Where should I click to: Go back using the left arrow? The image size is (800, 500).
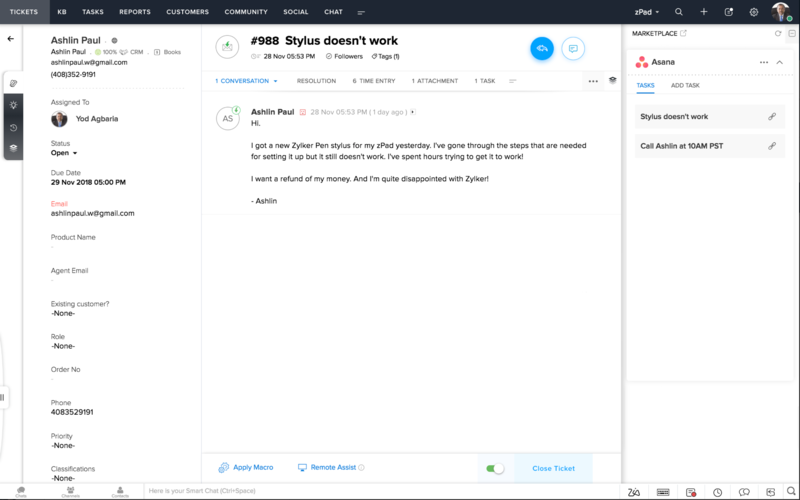pos(11,39)
